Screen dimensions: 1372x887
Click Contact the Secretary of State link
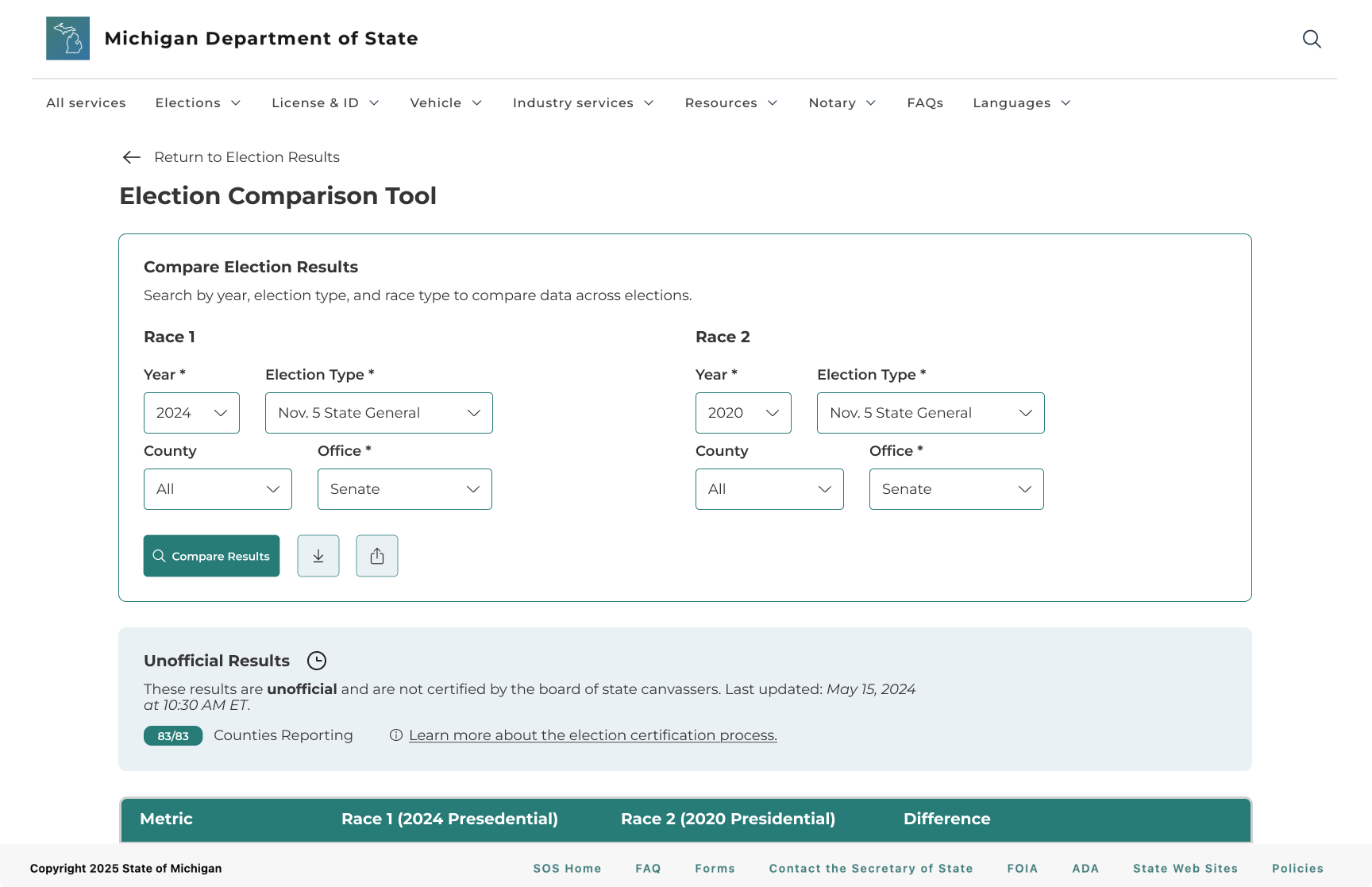(x=871, y=869)
